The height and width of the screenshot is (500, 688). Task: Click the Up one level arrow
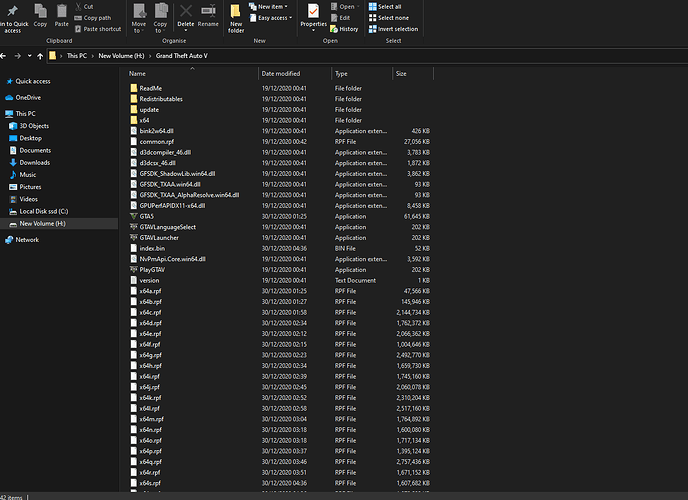40,56
